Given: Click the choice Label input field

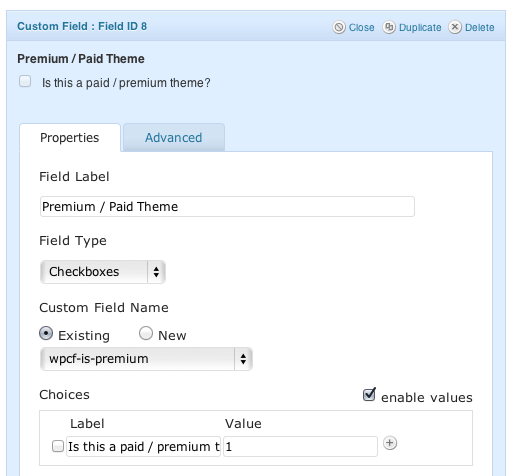Looking at the screenshot, I should coord(143,446).
